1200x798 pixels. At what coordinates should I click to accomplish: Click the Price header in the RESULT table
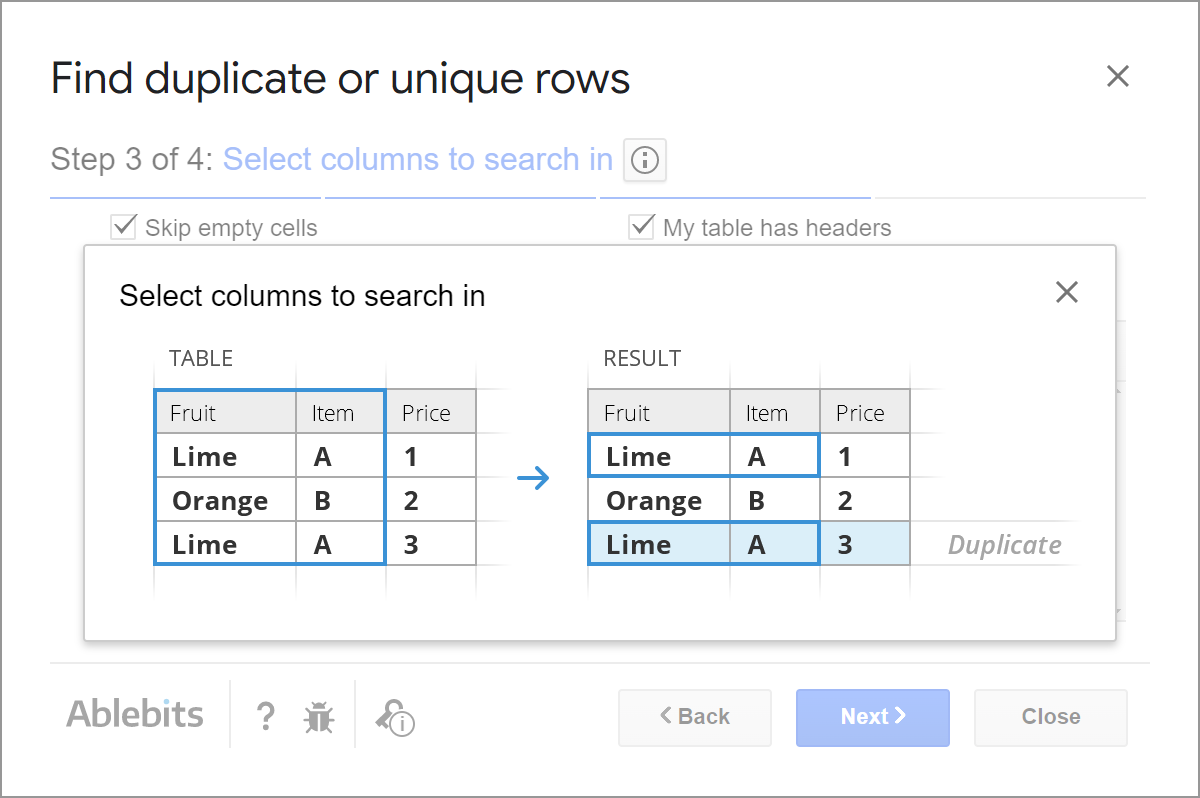pyautogui.click(x=862, y=412)
